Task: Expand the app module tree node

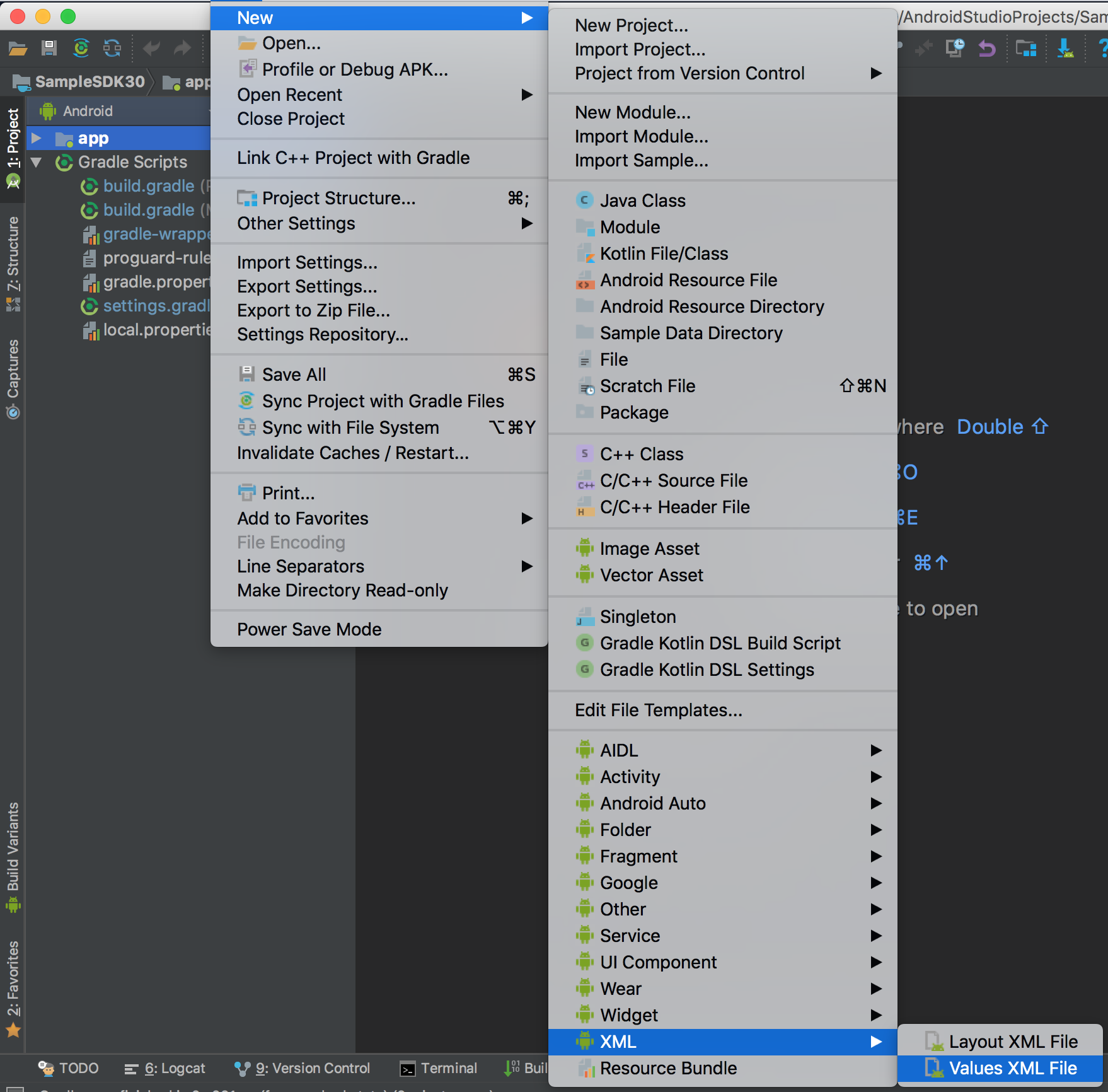Action: click(37, 137)
